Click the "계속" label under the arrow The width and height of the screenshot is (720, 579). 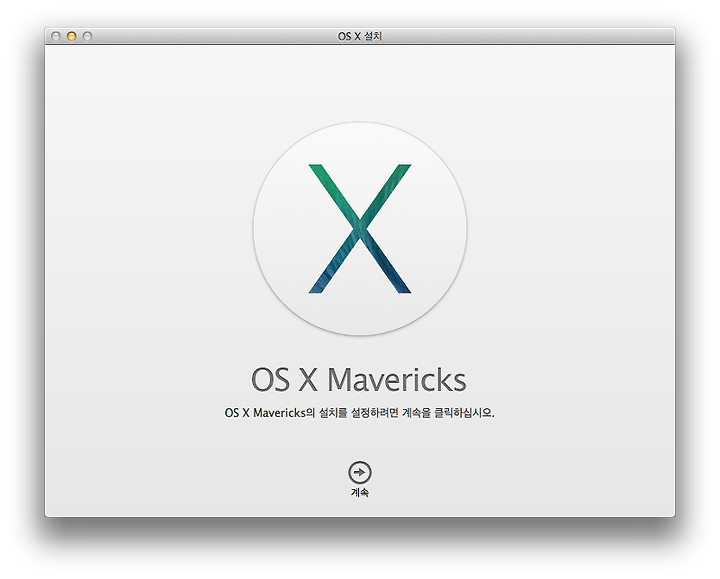coord(360,492)
